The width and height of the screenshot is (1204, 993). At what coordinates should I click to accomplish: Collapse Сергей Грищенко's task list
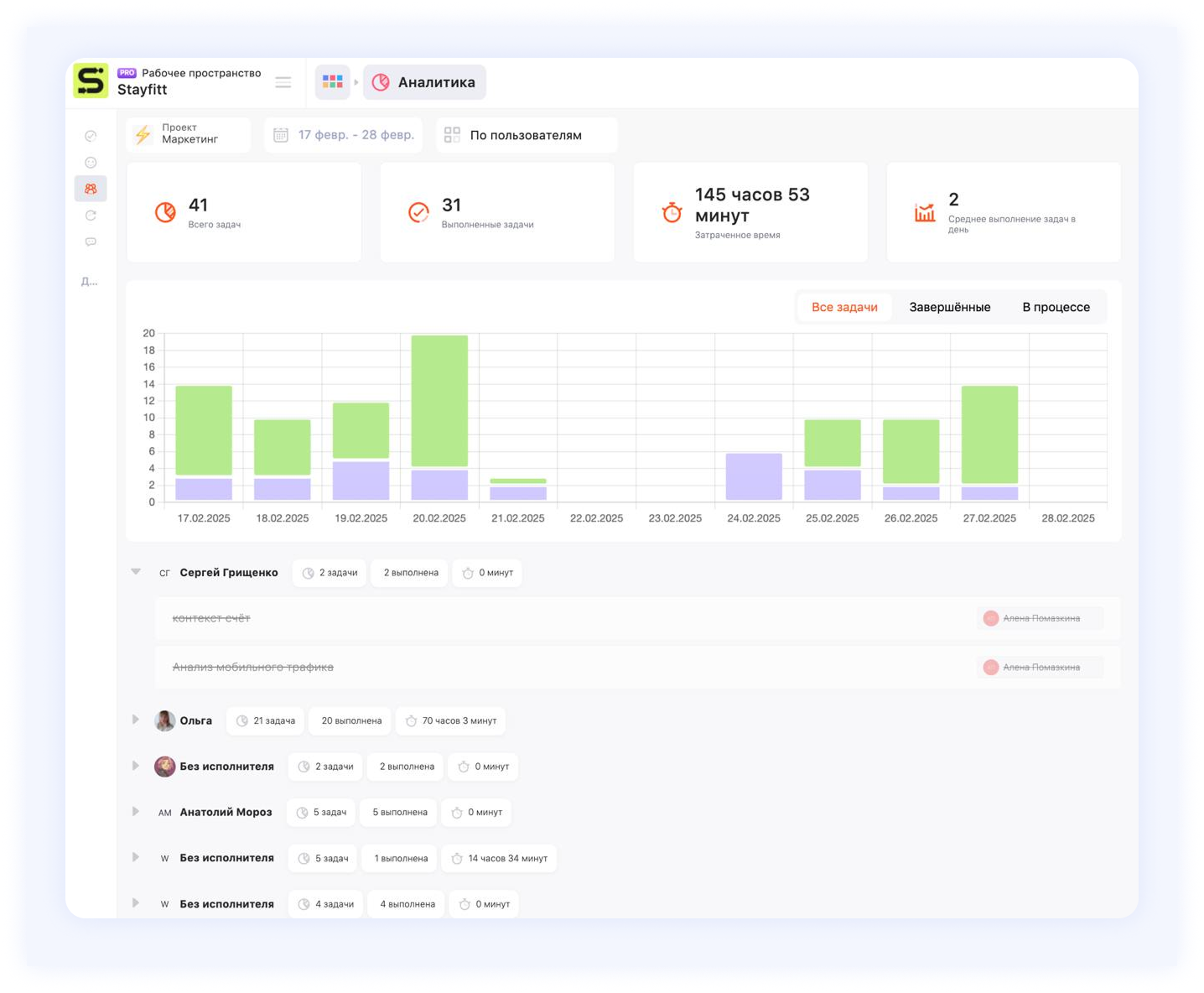click(136, 572)
